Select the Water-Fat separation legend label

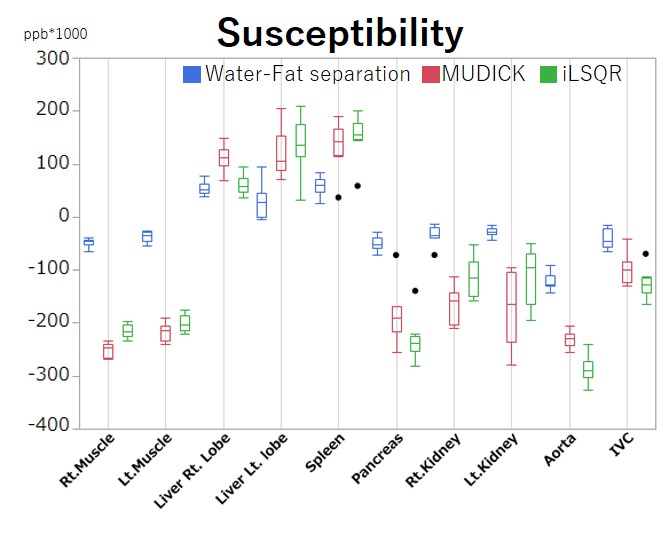point(307,74)
